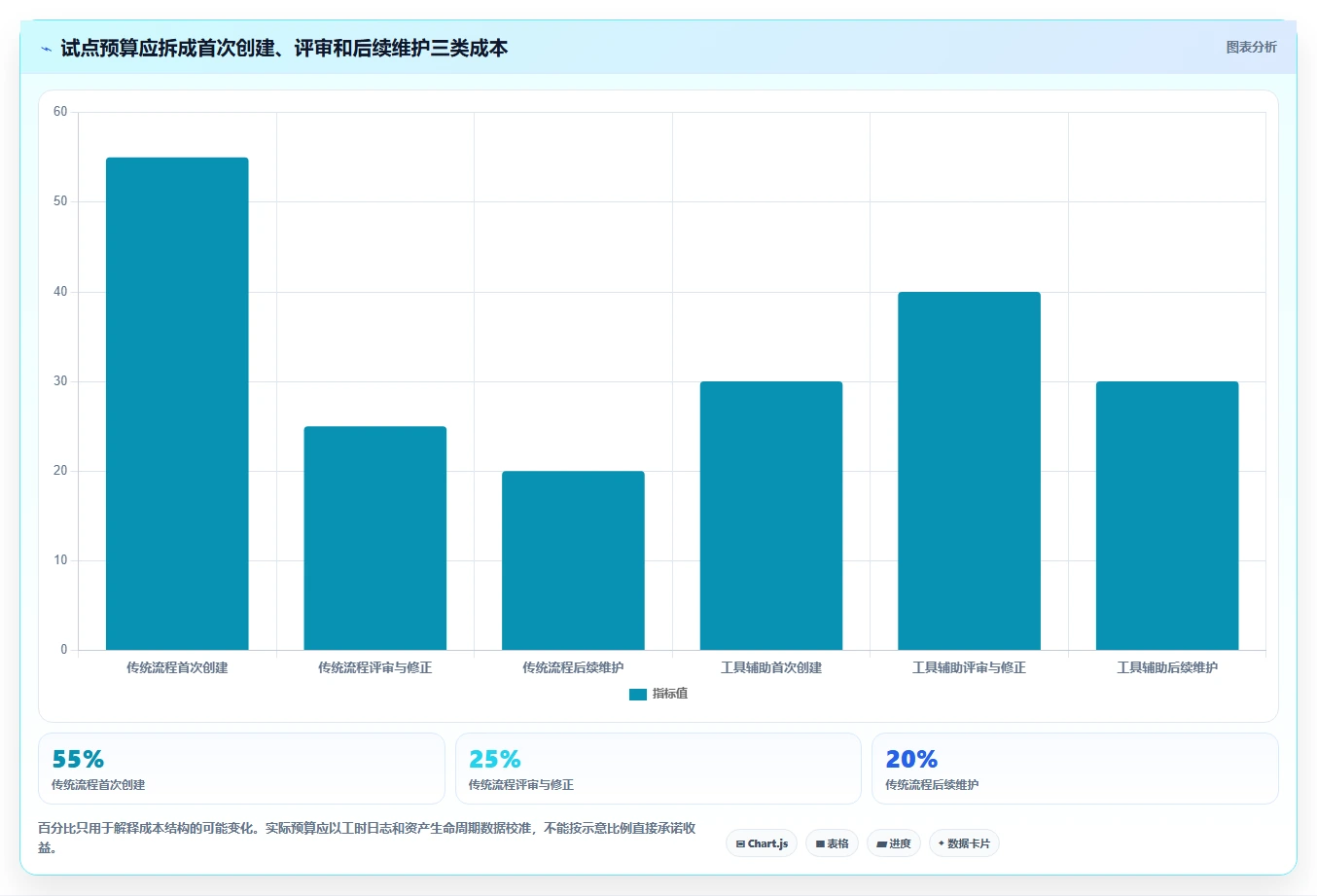Viewport: 1317px width, 896px height.
Task: Select the 传统流程首次创建 bar
Action: pyautogui.click(x=177, y=404)
